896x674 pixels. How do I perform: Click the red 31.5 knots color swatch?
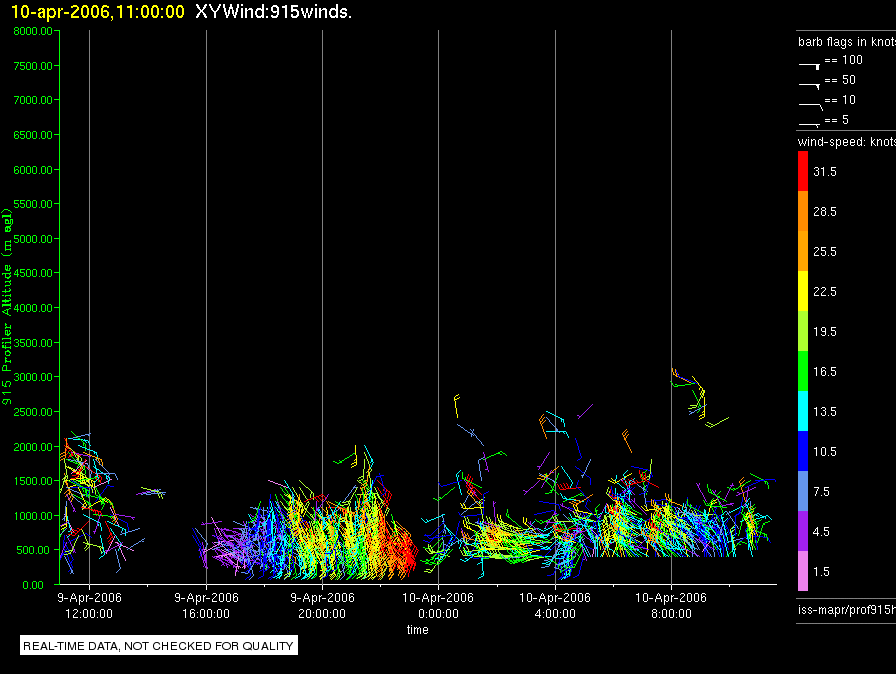(x=803, y=171)
